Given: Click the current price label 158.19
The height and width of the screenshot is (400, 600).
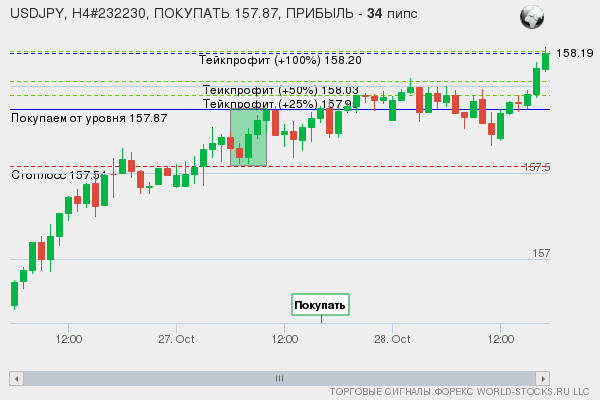Looking at the screenshot, I should tap(574, 53).
